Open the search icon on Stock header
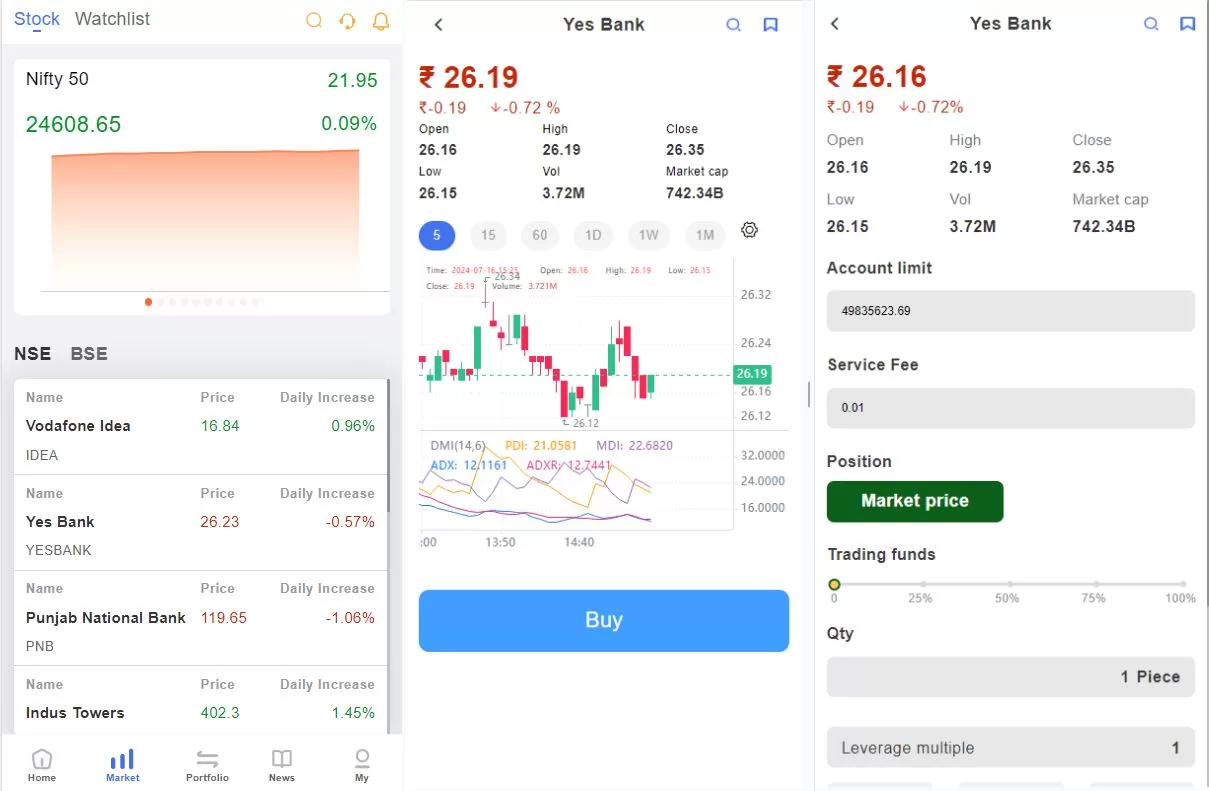The width and height of the screenshot is (1209, 791). coord(314,20)
